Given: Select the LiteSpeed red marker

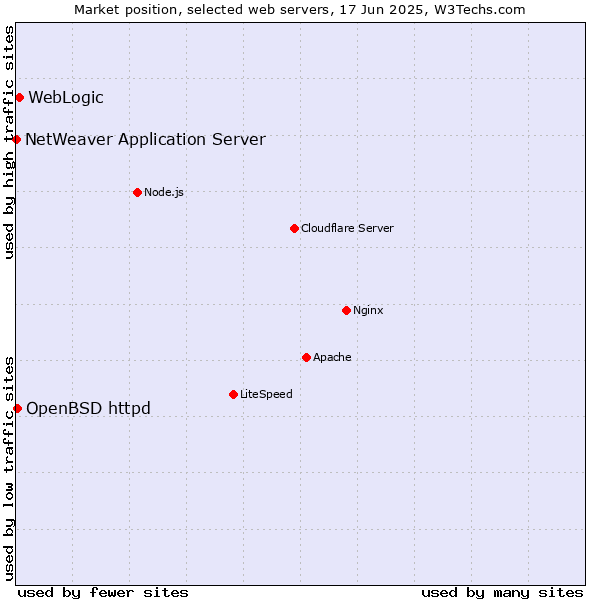Looking at the screenshot, I should click(233, 394).
